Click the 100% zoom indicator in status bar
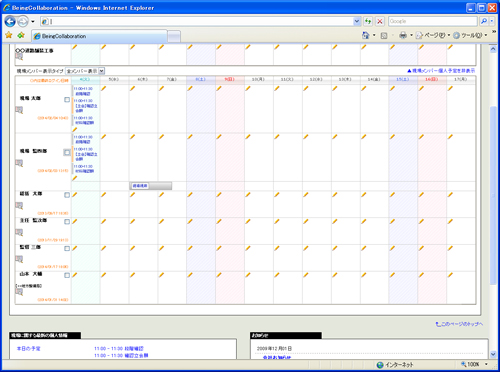Screen dimensions: 500x372 (470, 364)
